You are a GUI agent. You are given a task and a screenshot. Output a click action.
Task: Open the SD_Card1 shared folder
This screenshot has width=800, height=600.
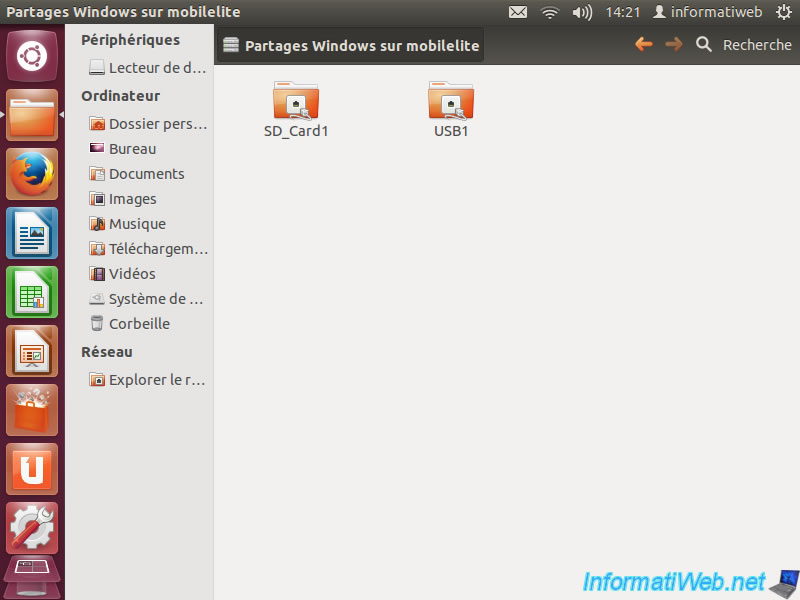click(296, 103)
